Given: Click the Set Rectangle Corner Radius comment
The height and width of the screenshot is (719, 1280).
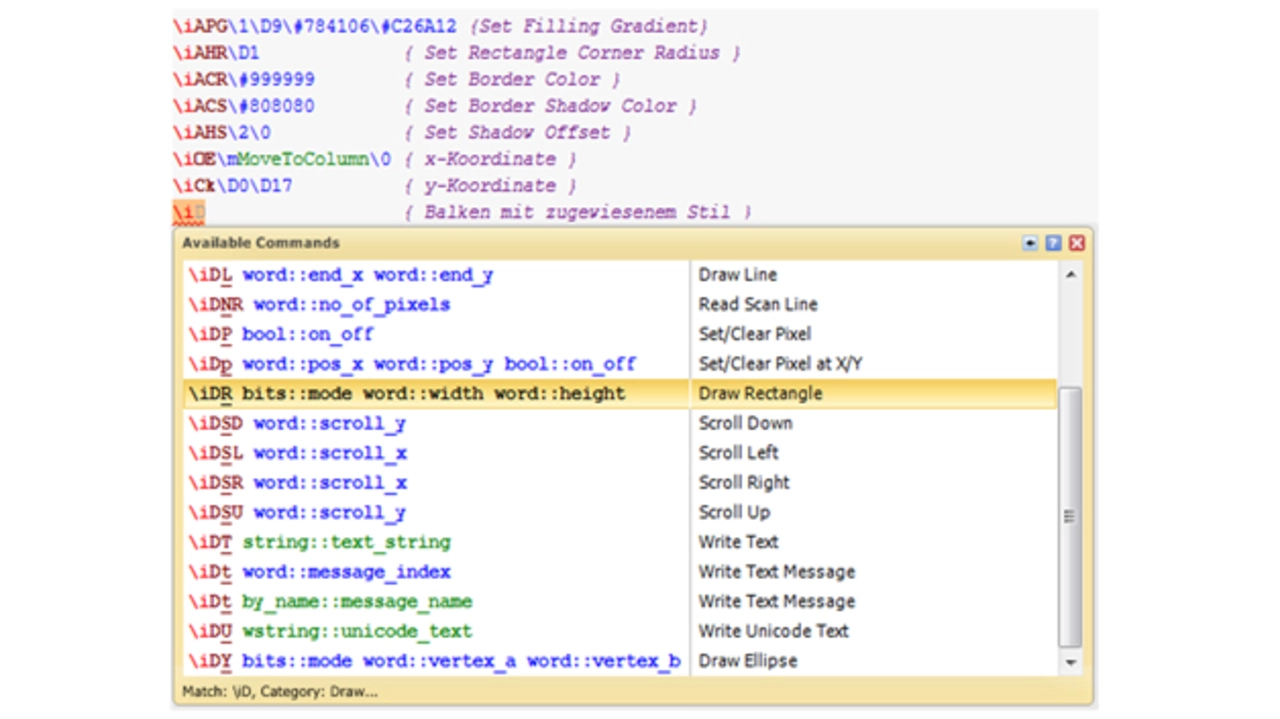Looking at the screenshot, I should coord(573,53).
